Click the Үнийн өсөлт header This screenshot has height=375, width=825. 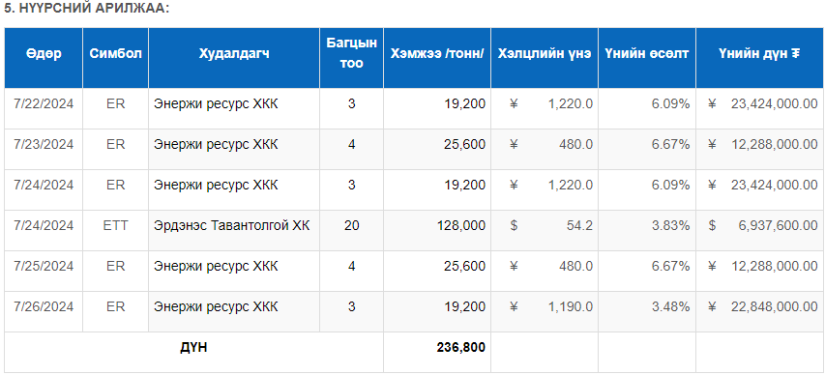click(x=647, y=58)
